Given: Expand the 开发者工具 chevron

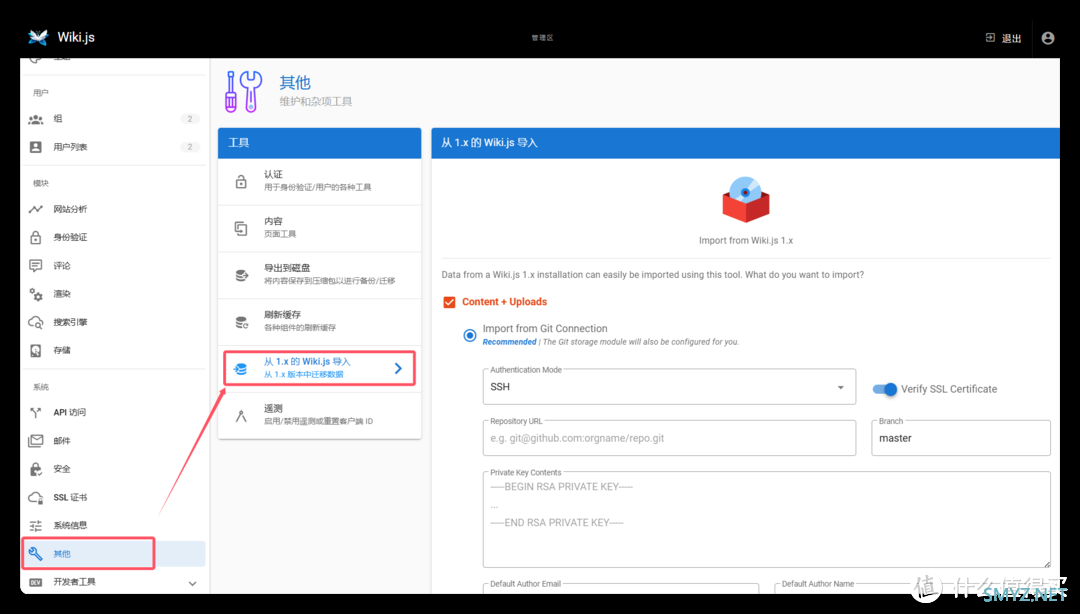Looking at the screenshot, I should [x=192, y=583].
